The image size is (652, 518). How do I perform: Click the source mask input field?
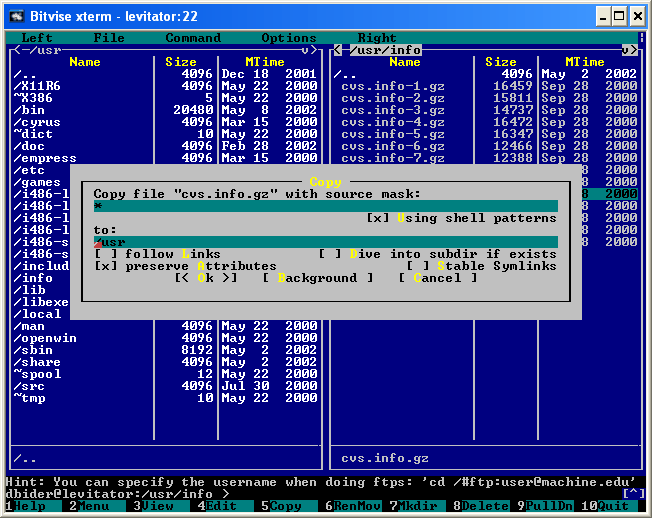coord(325,206)
